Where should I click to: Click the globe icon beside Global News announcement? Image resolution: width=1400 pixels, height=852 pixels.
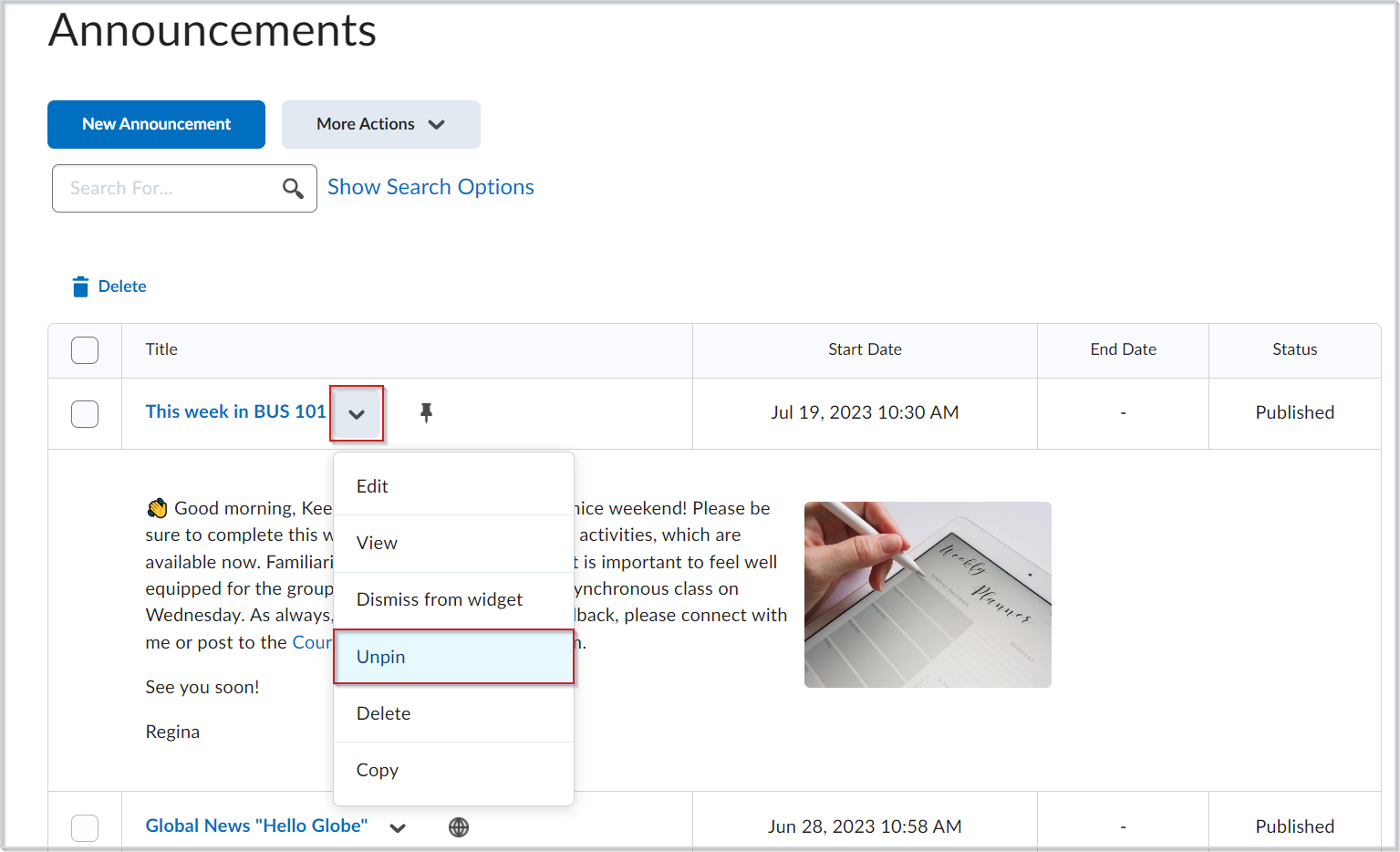[x=459, y=826]
